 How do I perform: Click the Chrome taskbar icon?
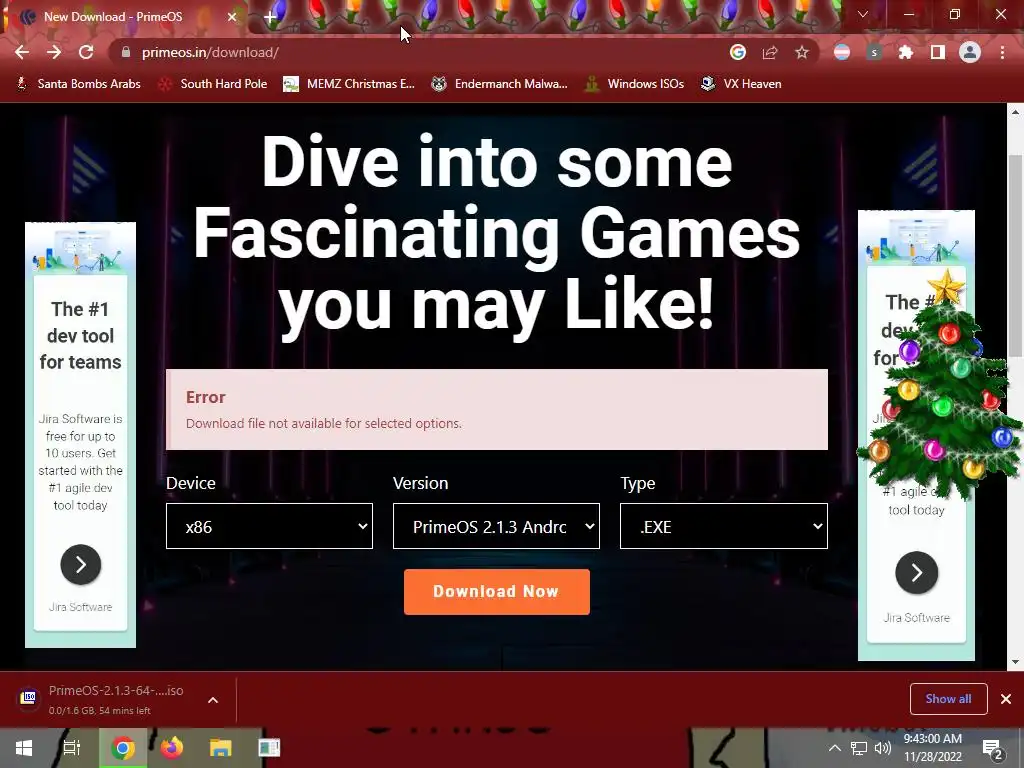[x=122, y=748]
